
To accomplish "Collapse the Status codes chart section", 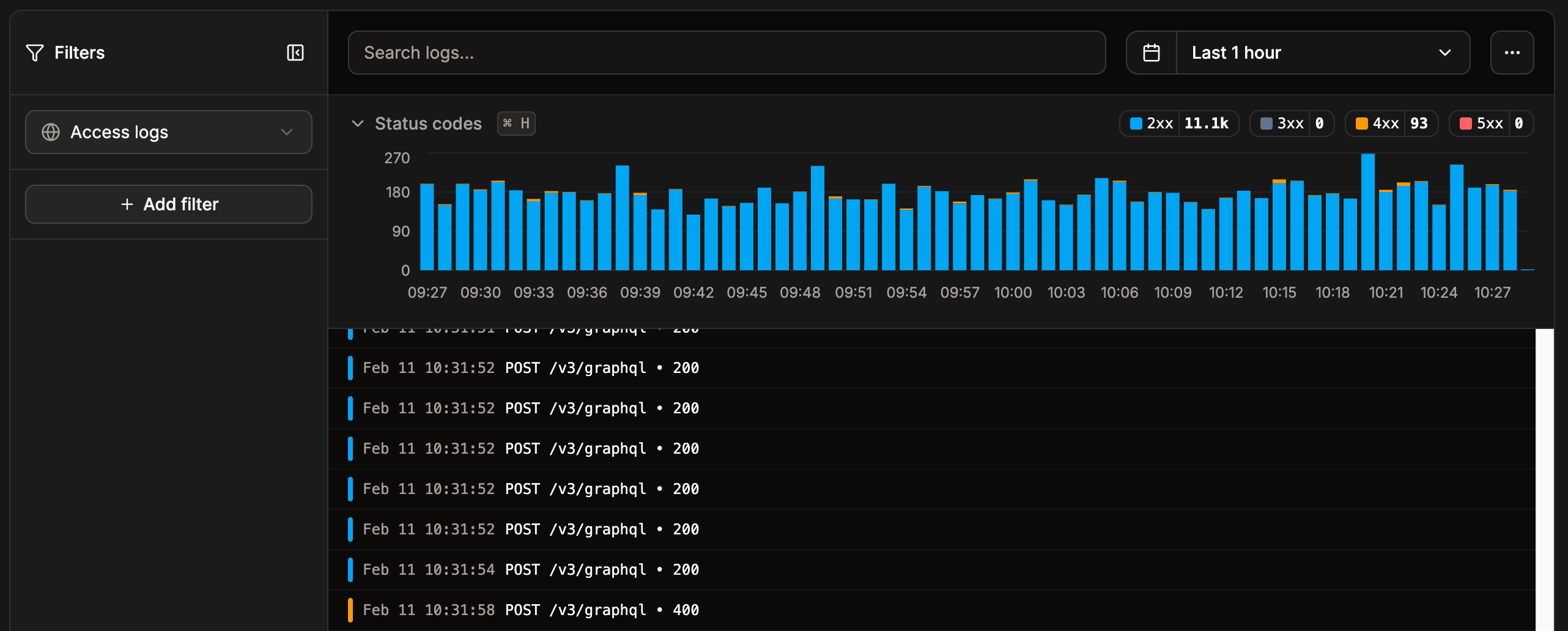I will 358,124.
